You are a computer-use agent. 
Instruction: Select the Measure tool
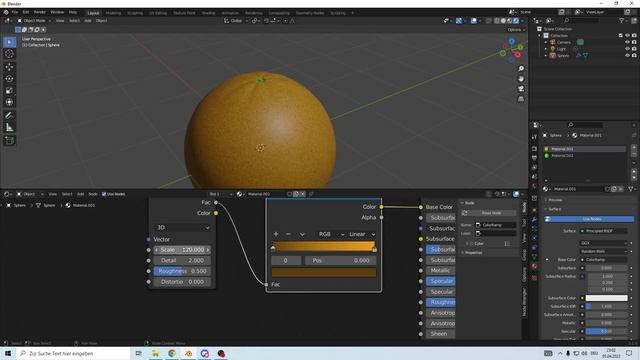pyautogui.click(x=9, y=128)
